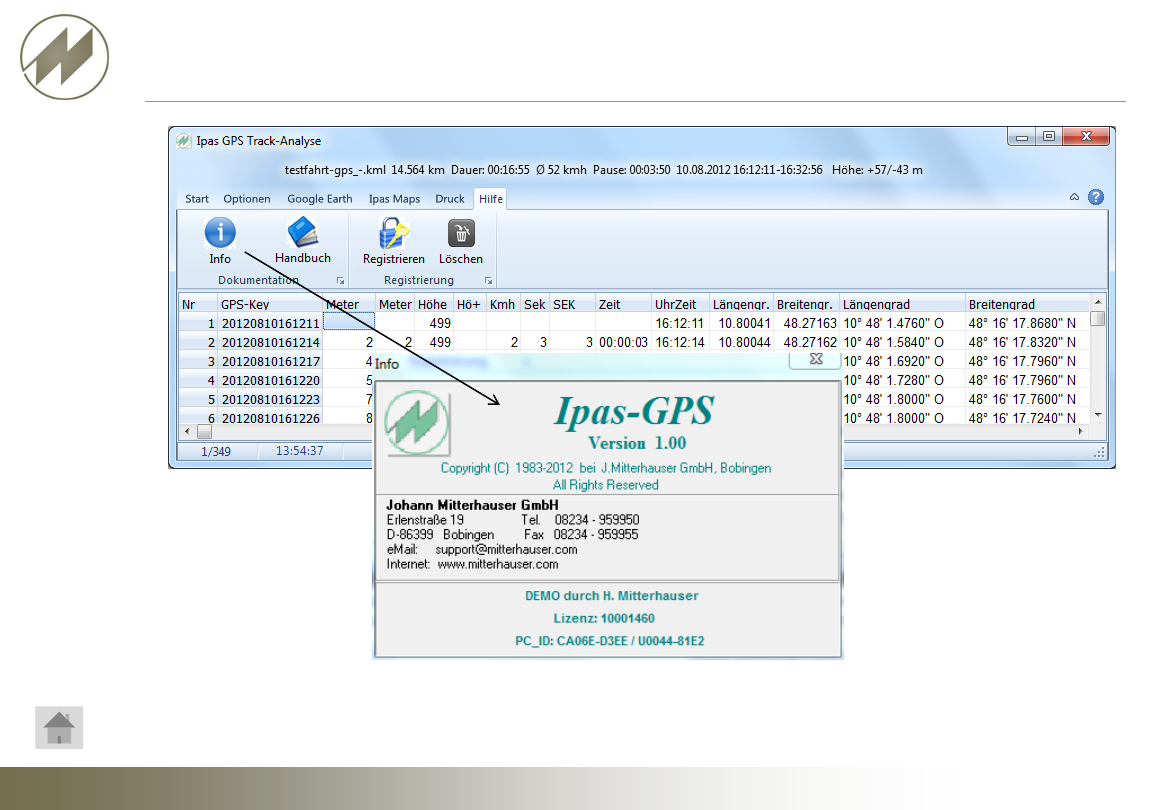Image resolution: width=1170 pixels, height=810 pixels.
Task: Select GPS-Key cell 20120810161223
Action: tap(270, 399)
